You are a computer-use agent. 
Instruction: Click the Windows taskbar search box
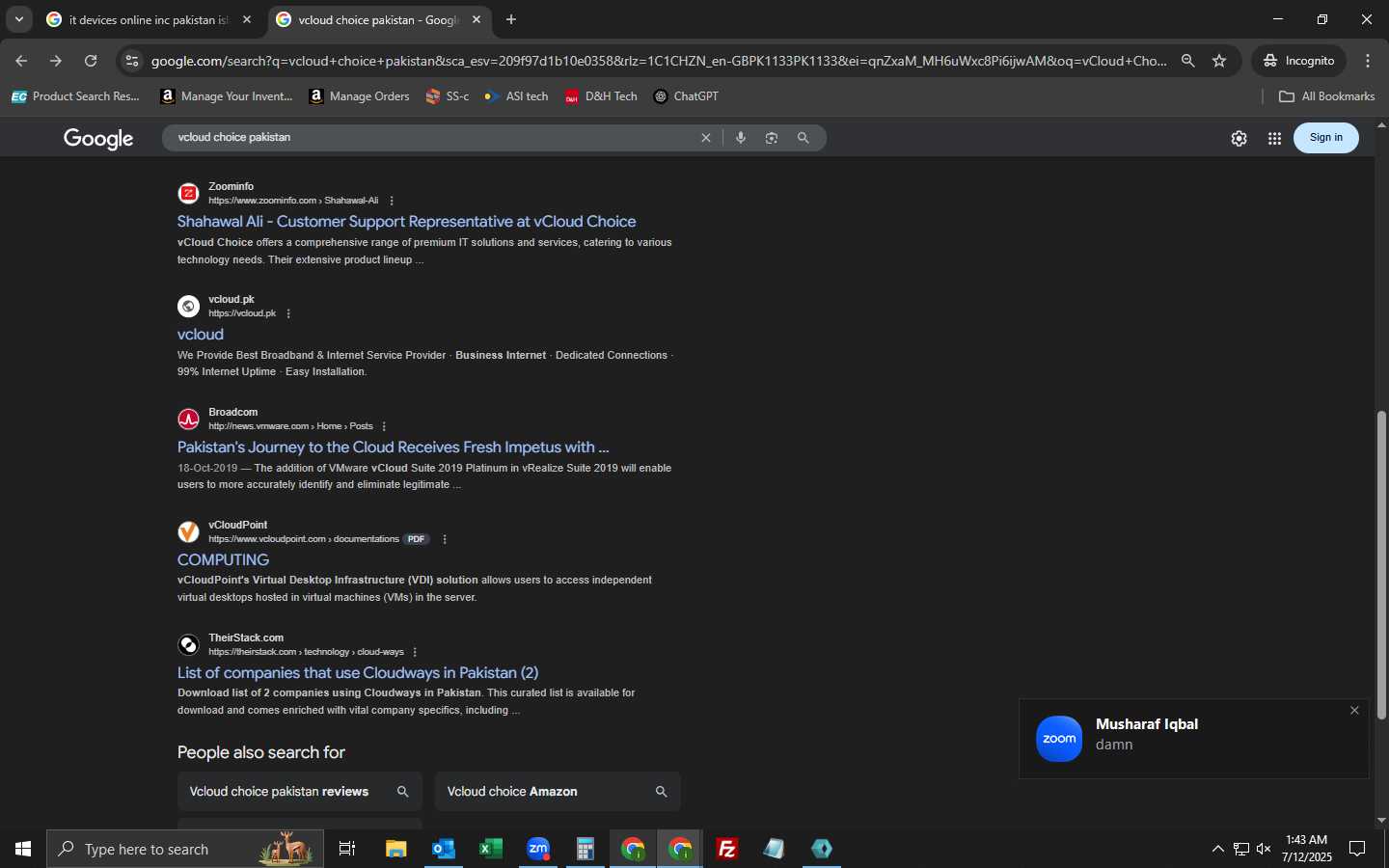pos(185,849)
